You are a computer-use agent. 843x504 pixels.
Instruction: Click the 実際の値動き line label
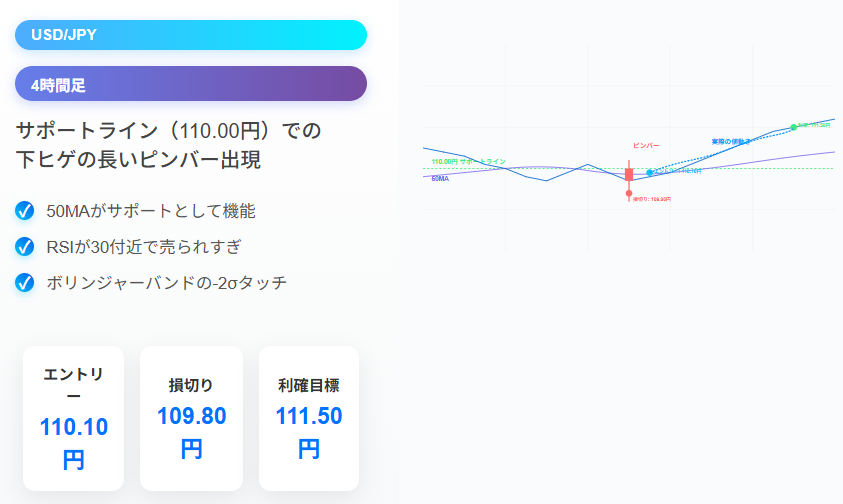tap(731, 141)
